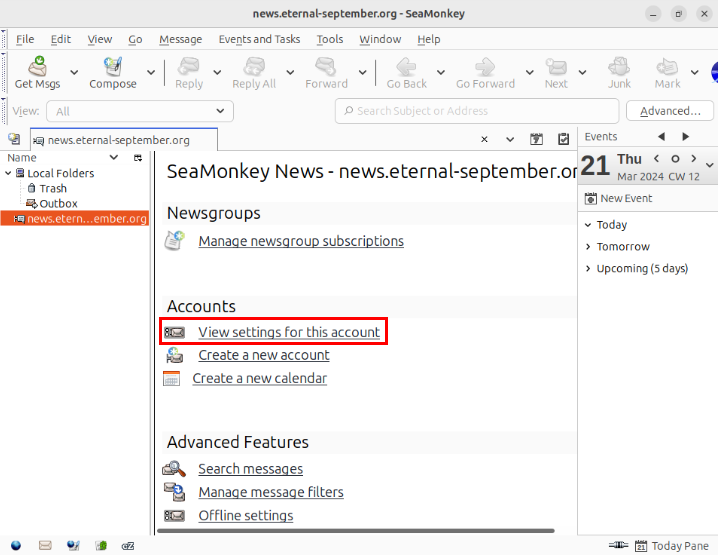Click Manage newsgroup subscriptions link

[x=301, y=241]
